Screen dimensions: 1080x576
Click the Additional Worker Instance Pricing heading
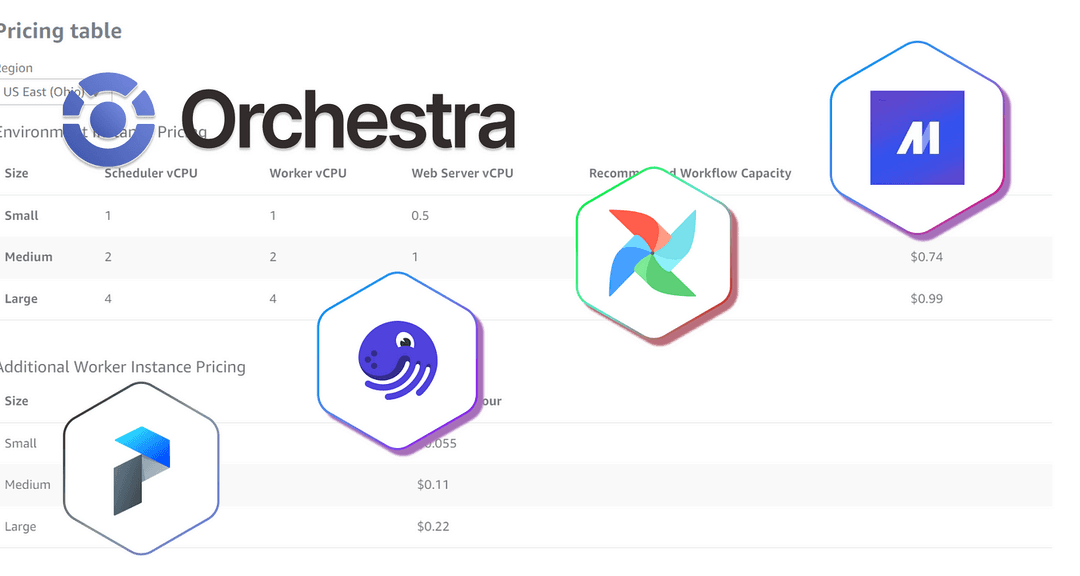click(x=122, y=367)
